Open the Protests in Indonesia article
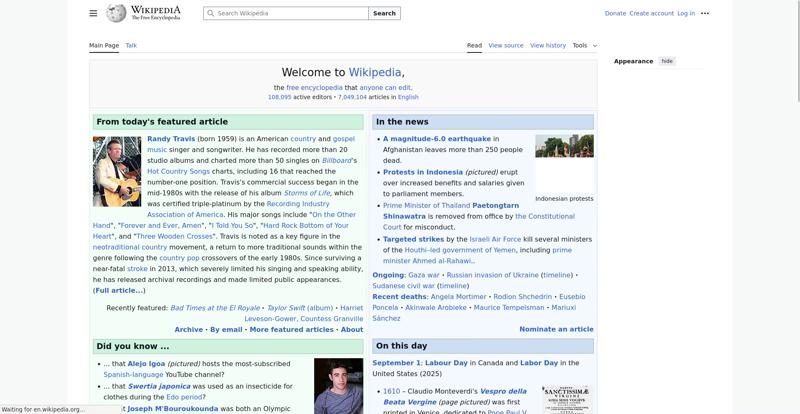This screenshot has height=414, width=800. click(x=423, y=172)
